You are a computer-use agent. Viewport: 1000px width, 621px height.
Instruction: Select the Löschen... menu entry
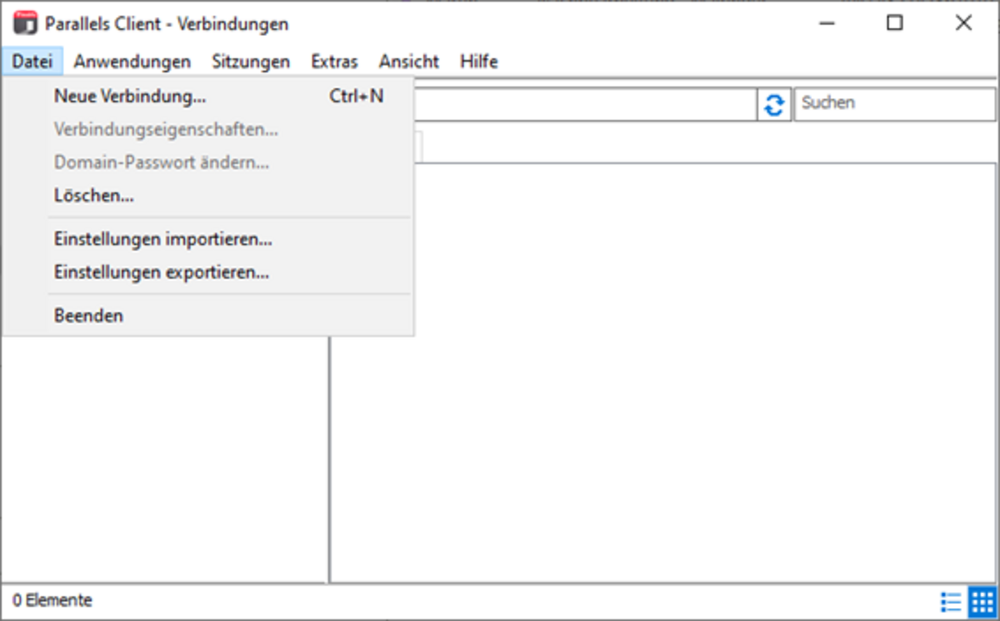click(x=208, y=195)
